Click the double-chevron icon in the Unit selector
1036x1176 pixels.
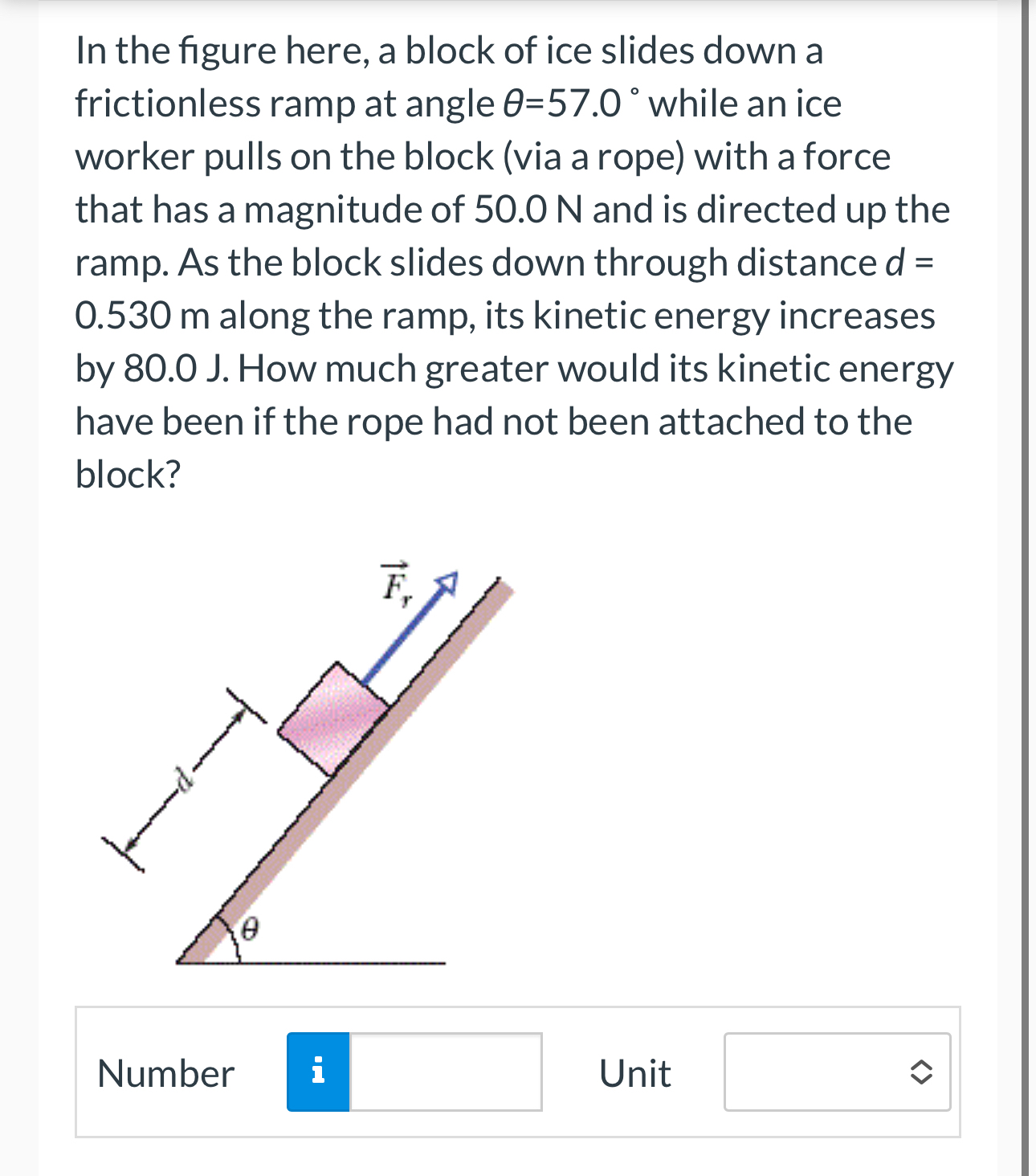tap(920, 1072)
